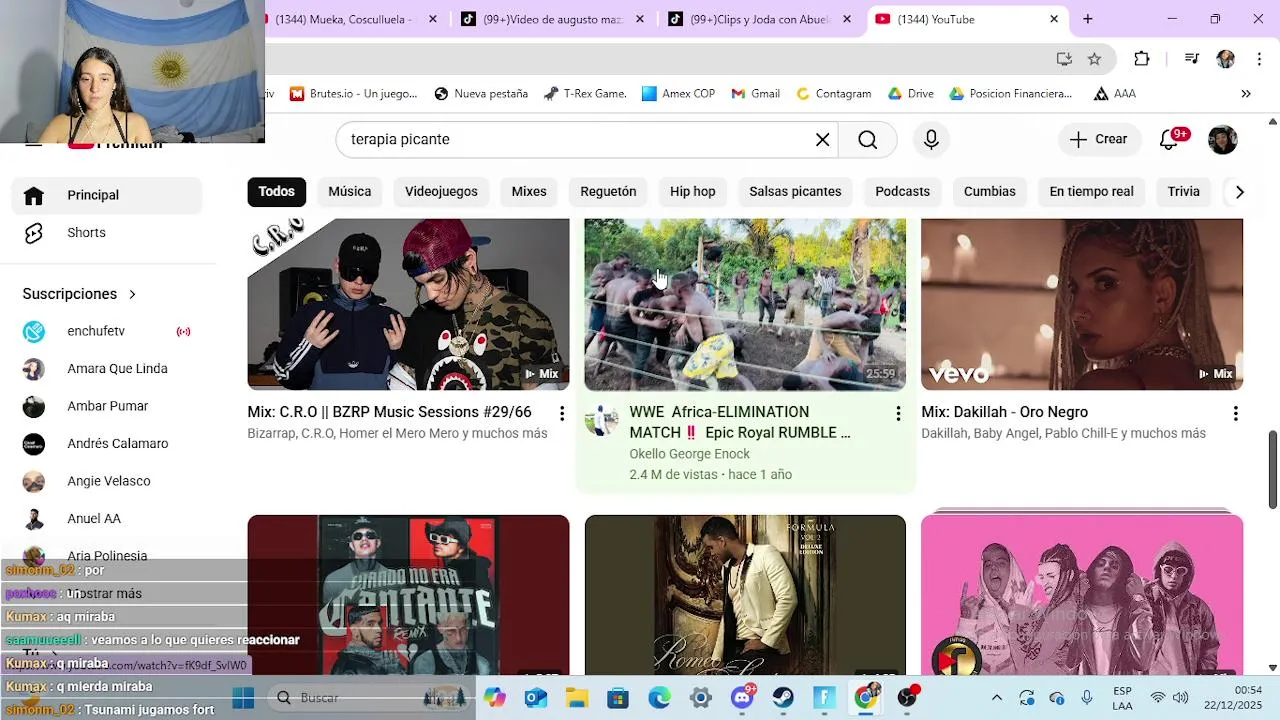The image size is (1280, 720).
Task: Select the Cumbias filter chip
Action: (990, 191)
